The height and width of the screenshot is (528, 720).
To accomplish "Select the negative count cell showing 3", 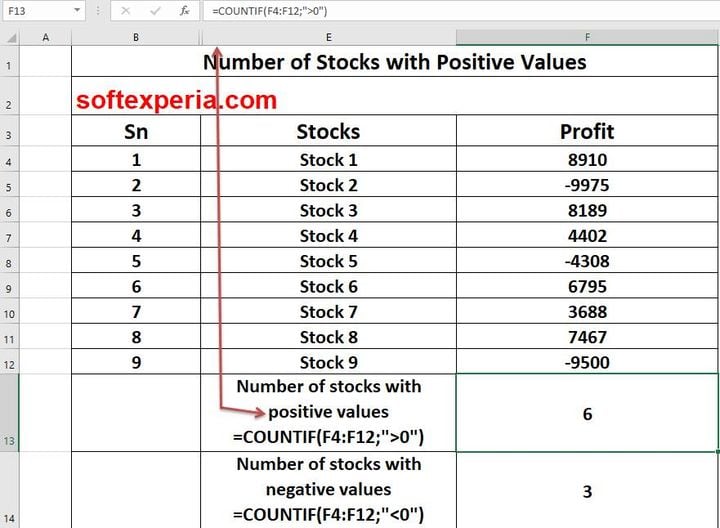I will (587, 490).
